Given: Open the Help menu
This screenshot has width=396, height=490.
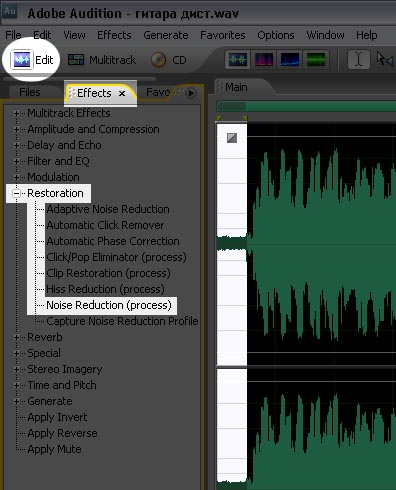Looking at the screenshot, I should pyautogui.click(x=367, y=35).
